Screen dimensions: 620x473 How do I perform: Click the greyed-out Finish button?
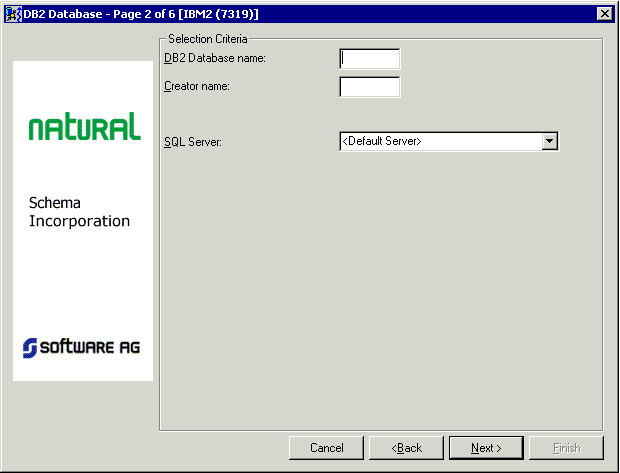[x=566, y=448]
